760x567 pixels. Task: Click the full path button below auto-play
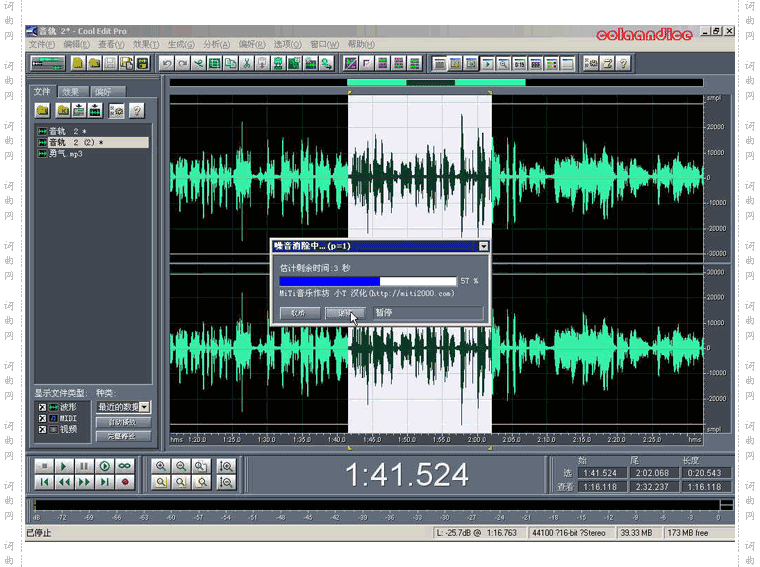click(123, 436)
